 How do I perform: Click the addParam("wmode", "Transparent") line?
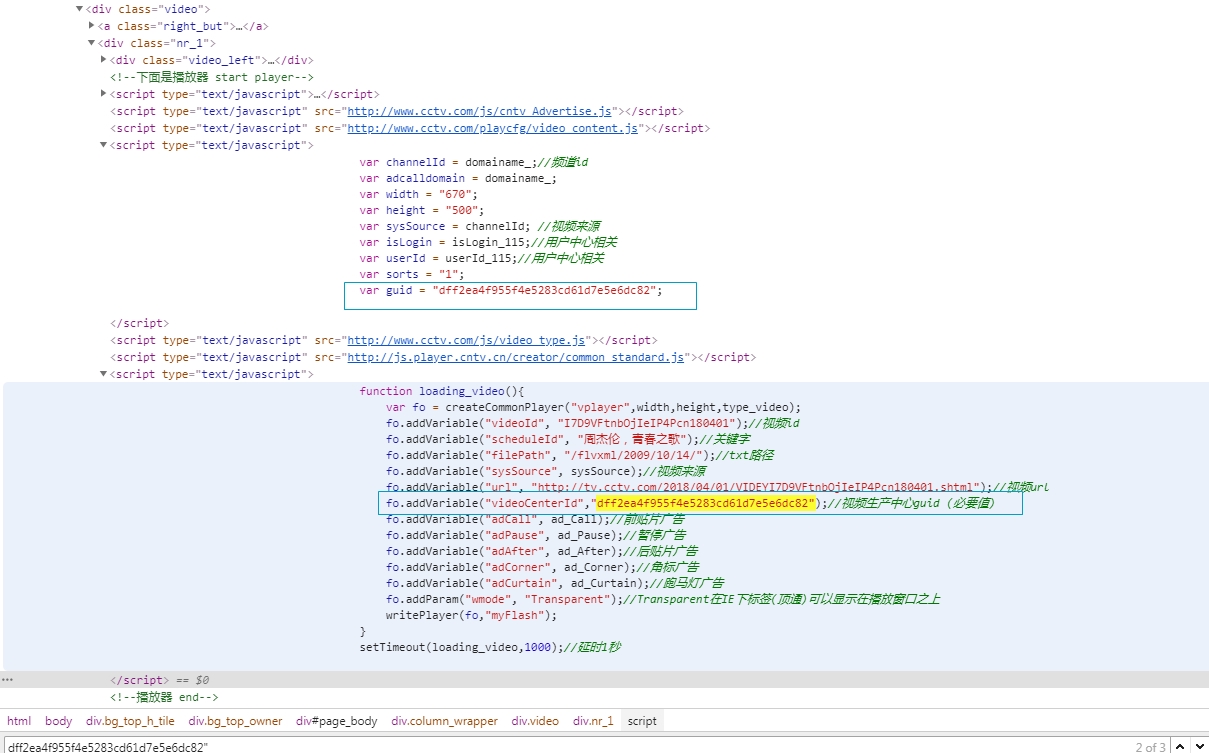click(x=663, y=599)
